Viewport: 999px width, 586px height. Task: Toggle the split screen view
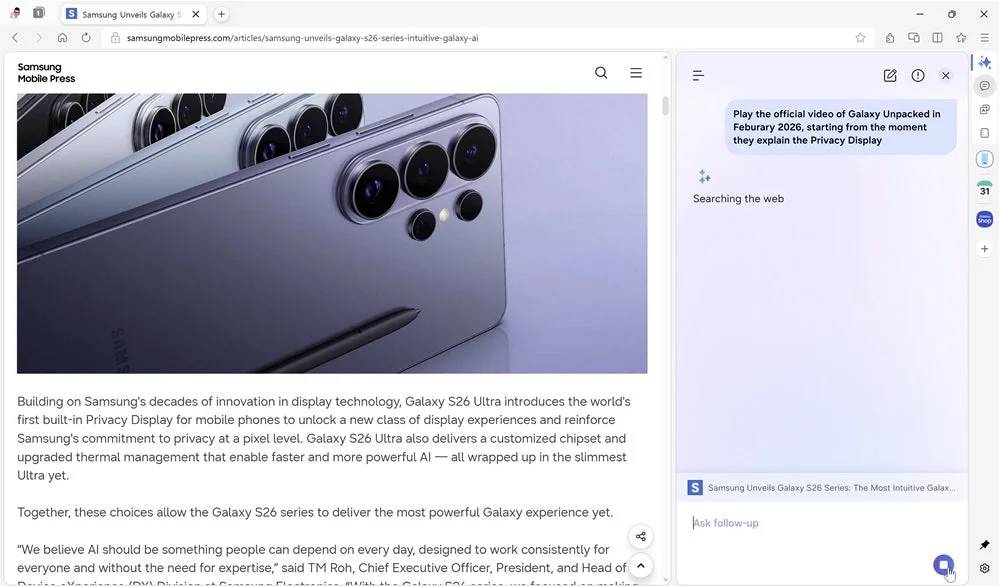937,37
